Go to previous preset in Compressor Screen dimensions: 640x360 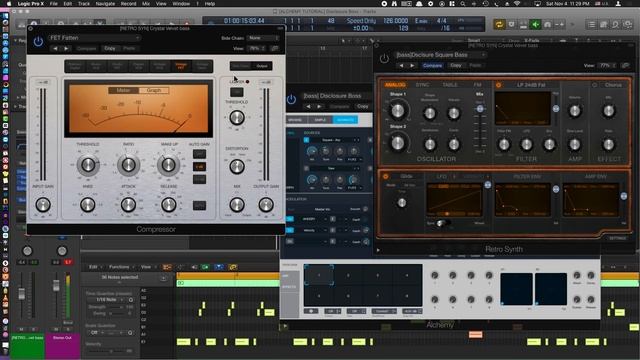pos(56,48)
